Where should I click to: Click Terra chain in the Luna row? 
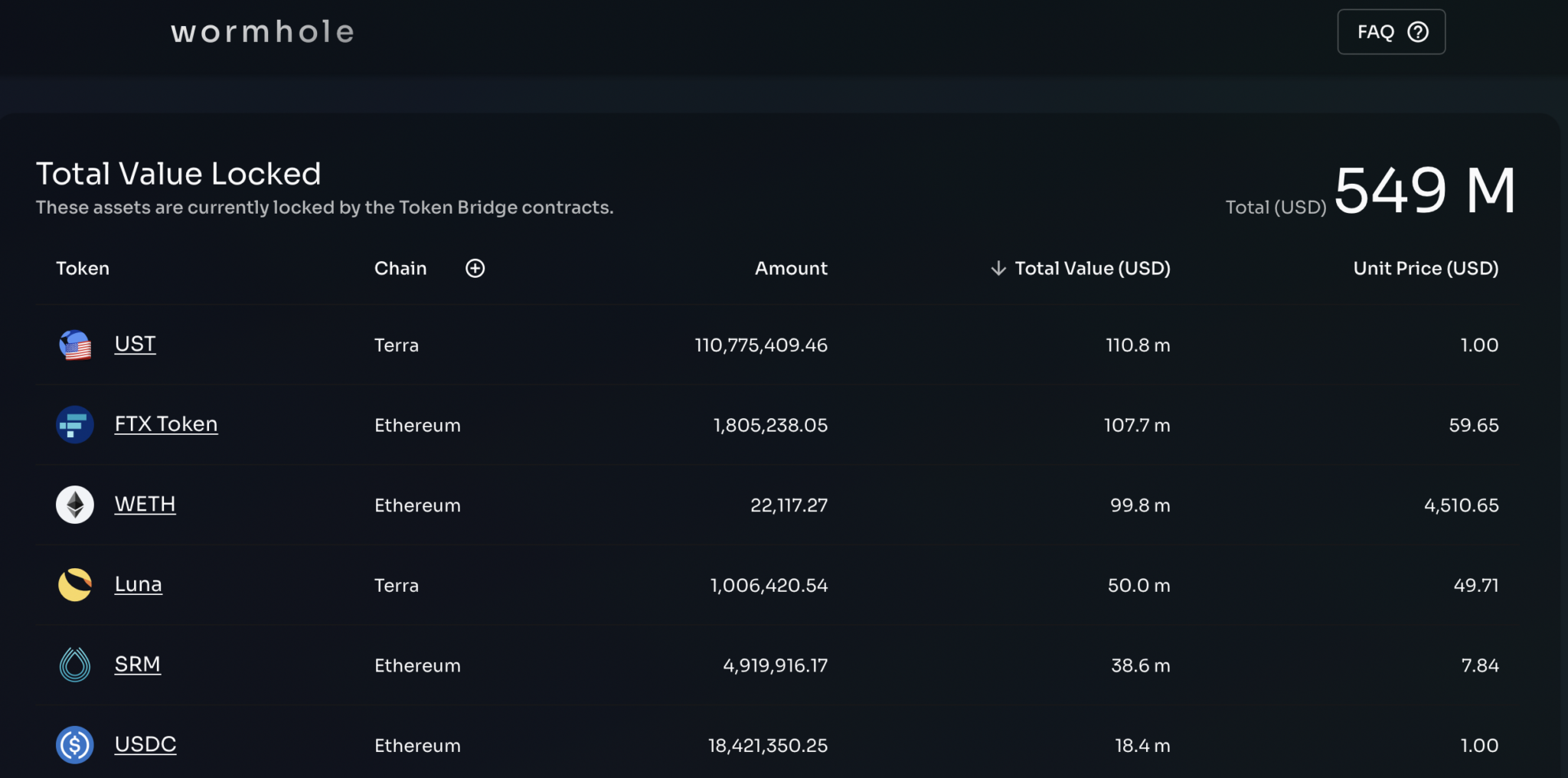click(397, 586)
